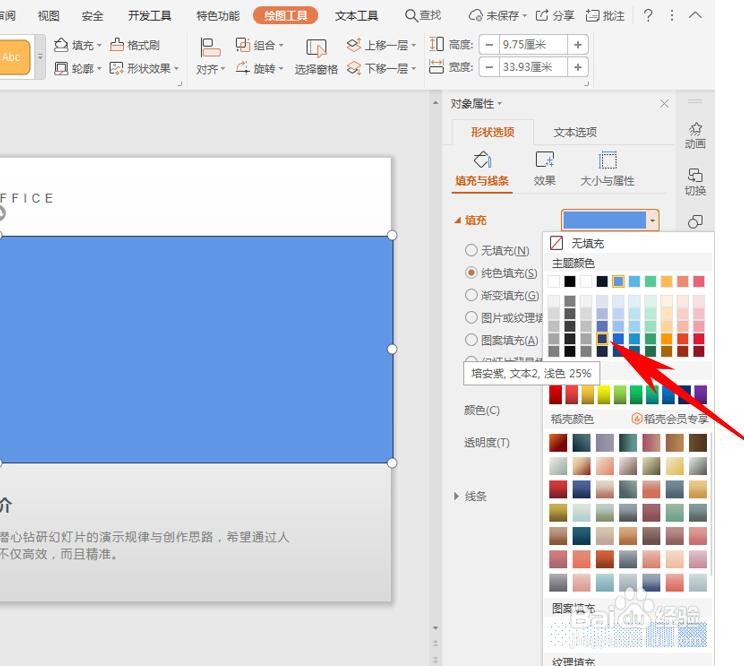Select Size & Properties (大小与属性) icon
The image size is (744, 666).
(x=607, y=160)
